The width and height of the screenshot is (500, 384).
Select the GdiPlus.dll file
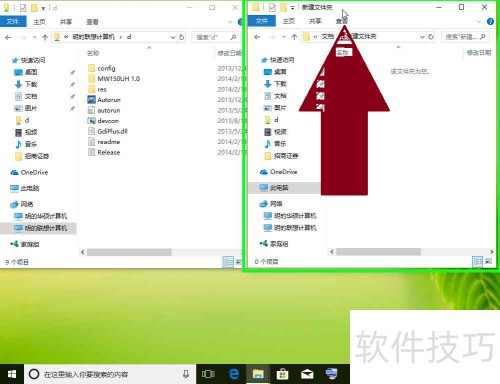pos(108,131)
